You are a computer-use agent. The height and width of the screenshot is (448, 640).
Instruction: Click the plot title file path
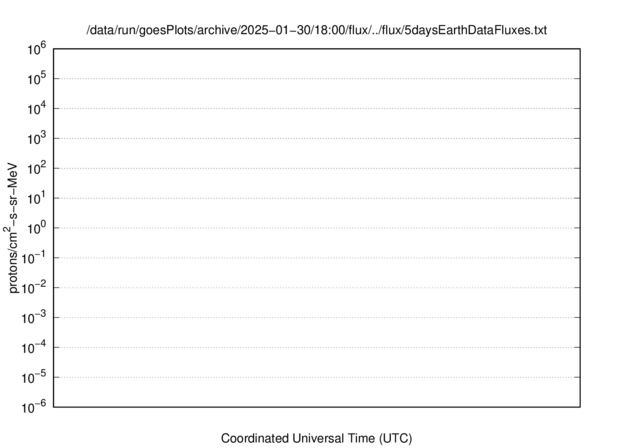(316, 30)
